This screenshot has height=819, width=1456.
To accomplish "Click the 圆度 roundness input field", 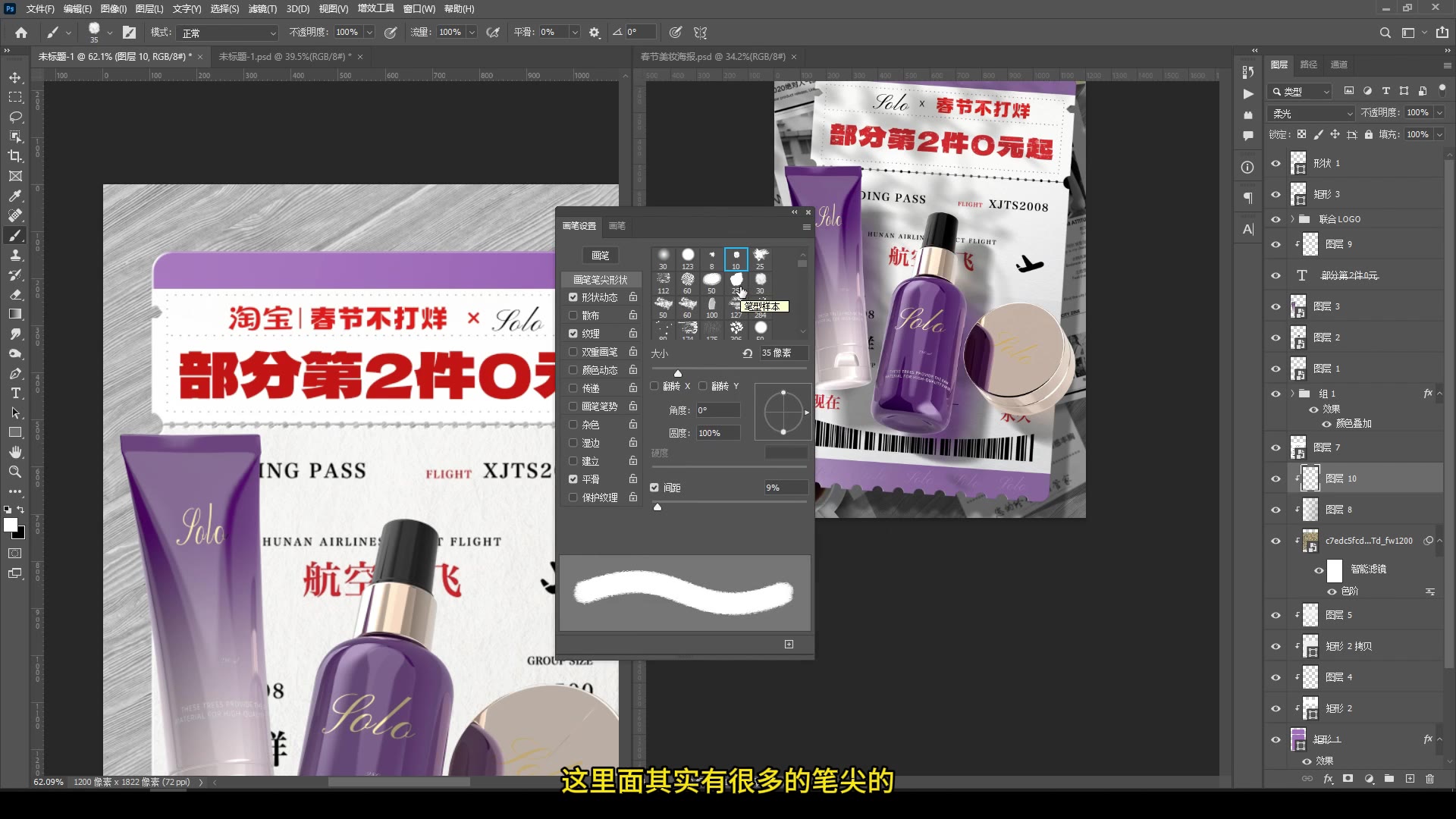I will 717,433.
